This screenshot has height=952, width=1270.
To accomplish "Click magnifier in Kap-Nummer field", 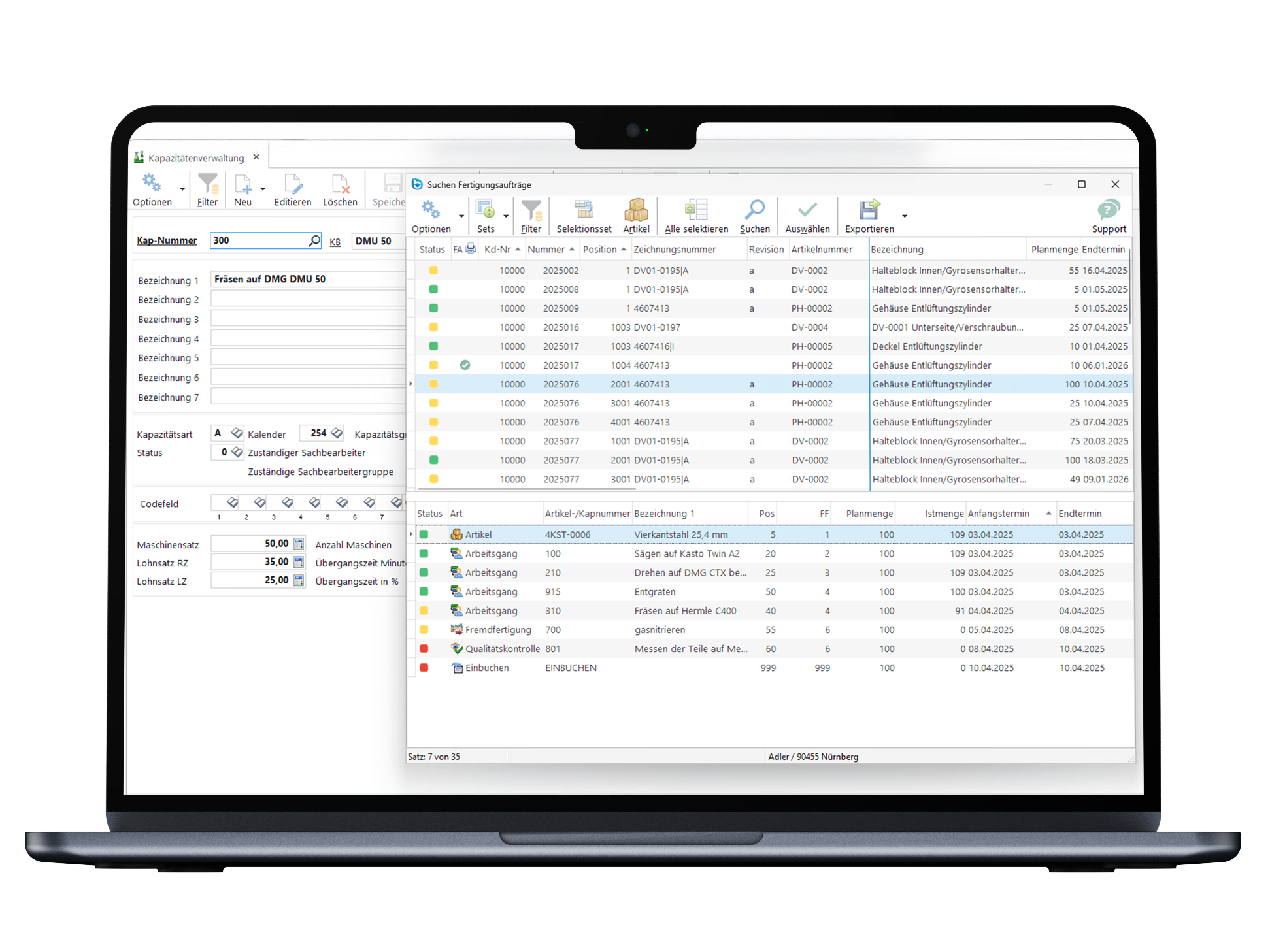I will click(x=314, y=240).
